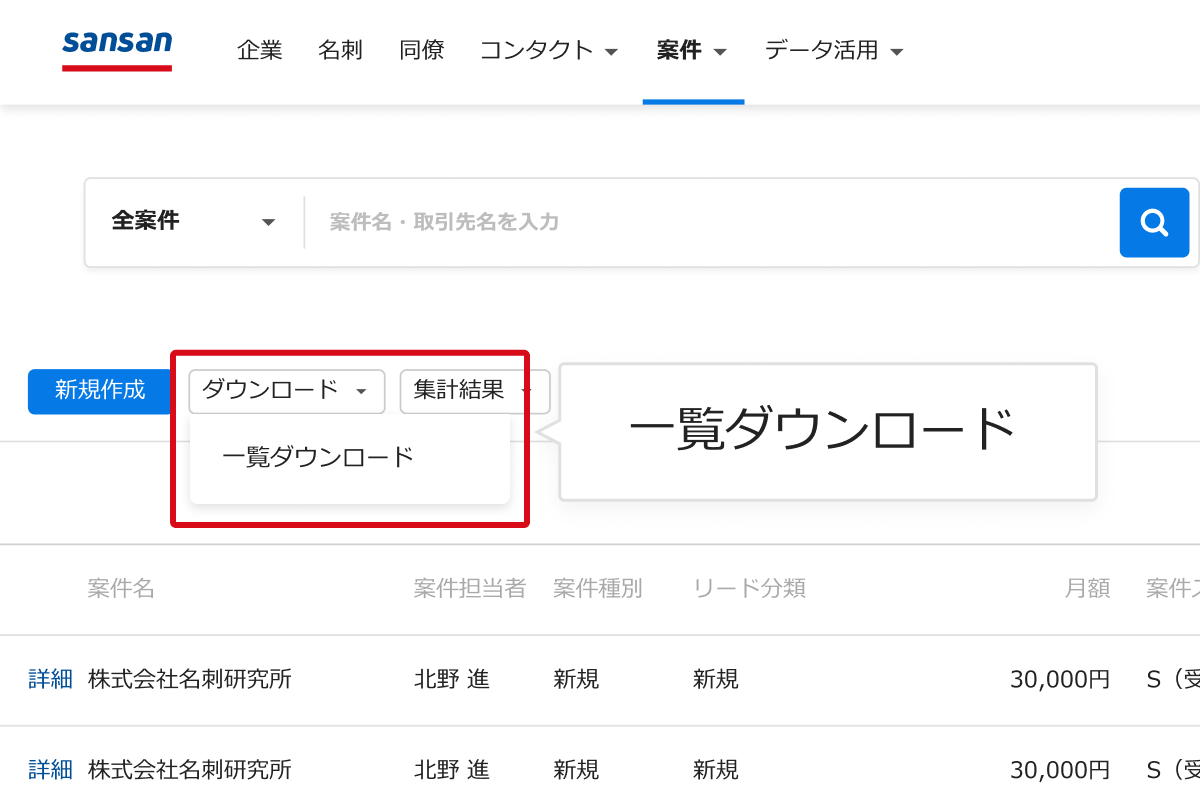Open the コンタクト navigation menu
Image resolution: width=1200 pixels, height=785 pixels.
548,50
